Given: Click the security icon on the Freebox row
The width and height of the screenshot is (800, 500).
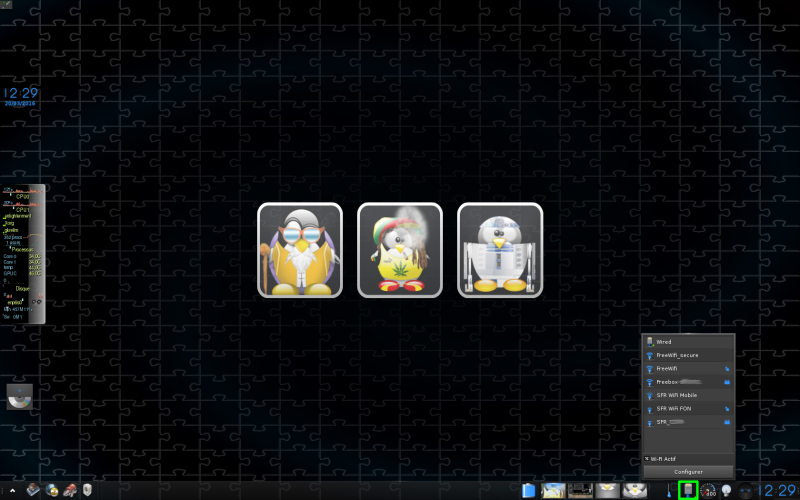Looking at the screenshot, I should (727, 382).
